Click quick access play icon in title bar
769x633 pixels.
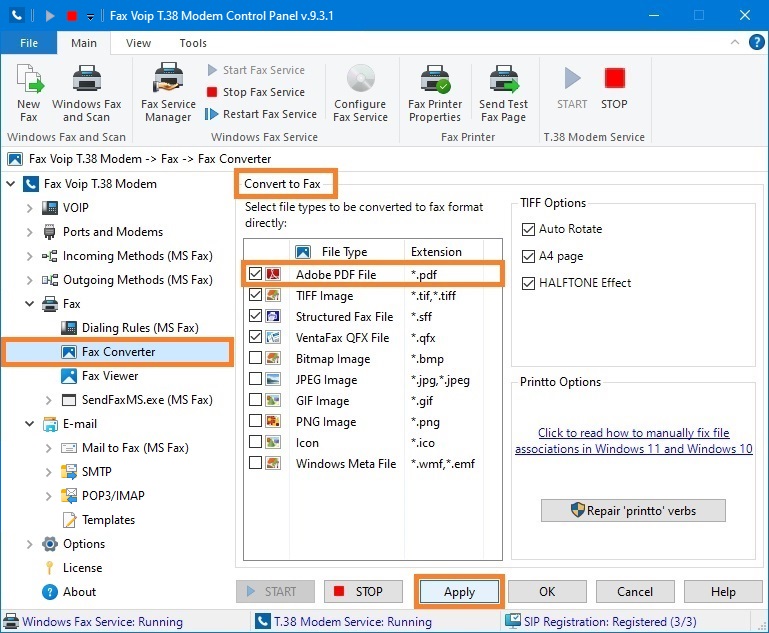click(x=50, y=16)
